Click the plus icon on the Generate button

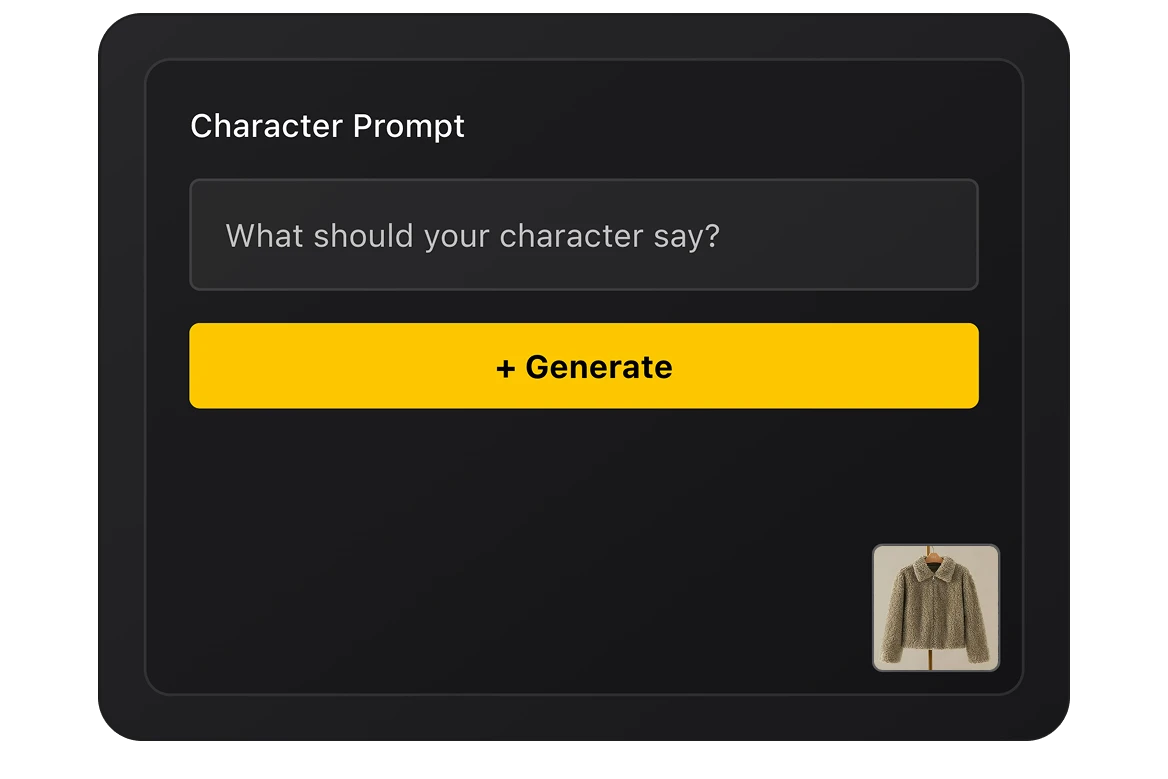point(506,368)
